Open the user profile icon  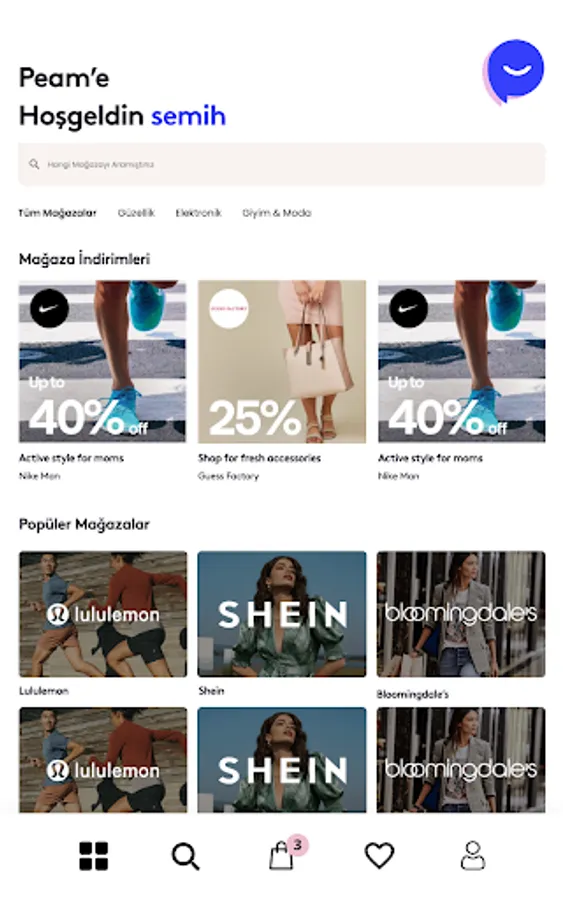tap(473, 856)
